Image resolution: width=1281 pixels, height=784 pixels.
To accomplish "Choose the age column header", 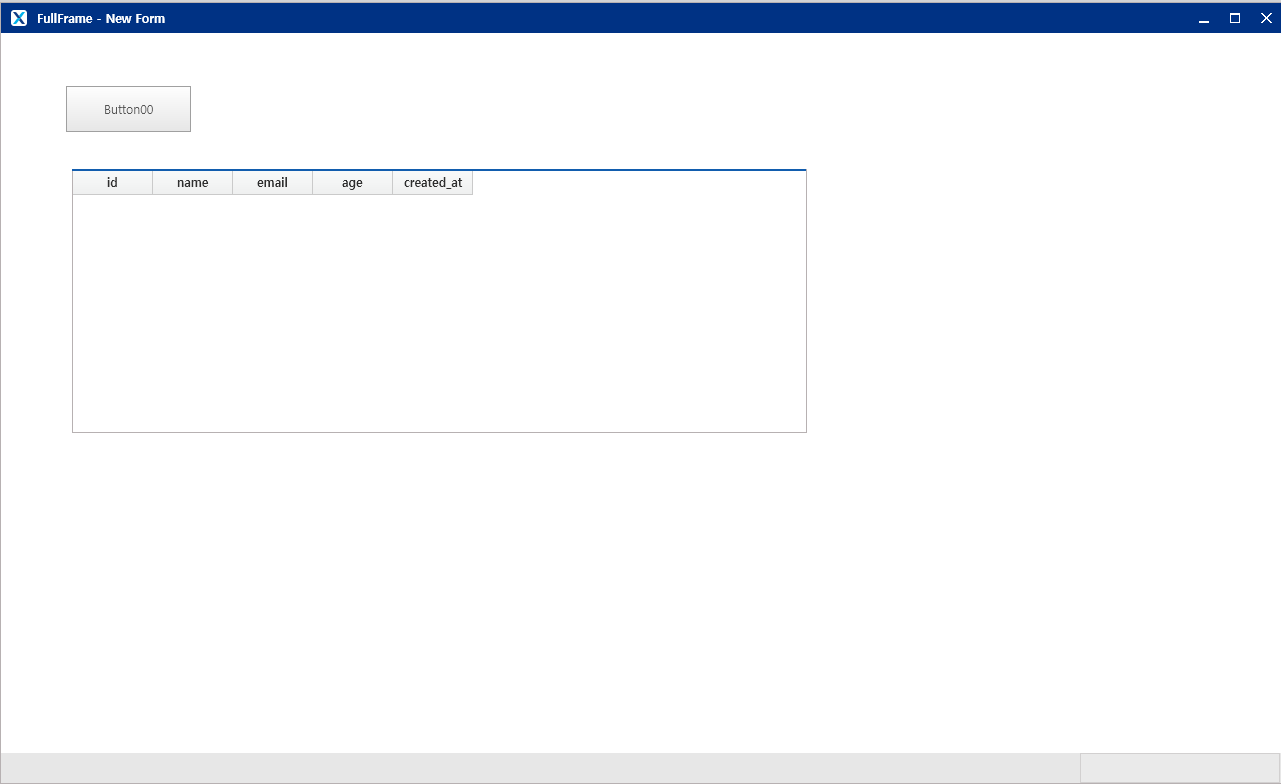I will 352,183.
